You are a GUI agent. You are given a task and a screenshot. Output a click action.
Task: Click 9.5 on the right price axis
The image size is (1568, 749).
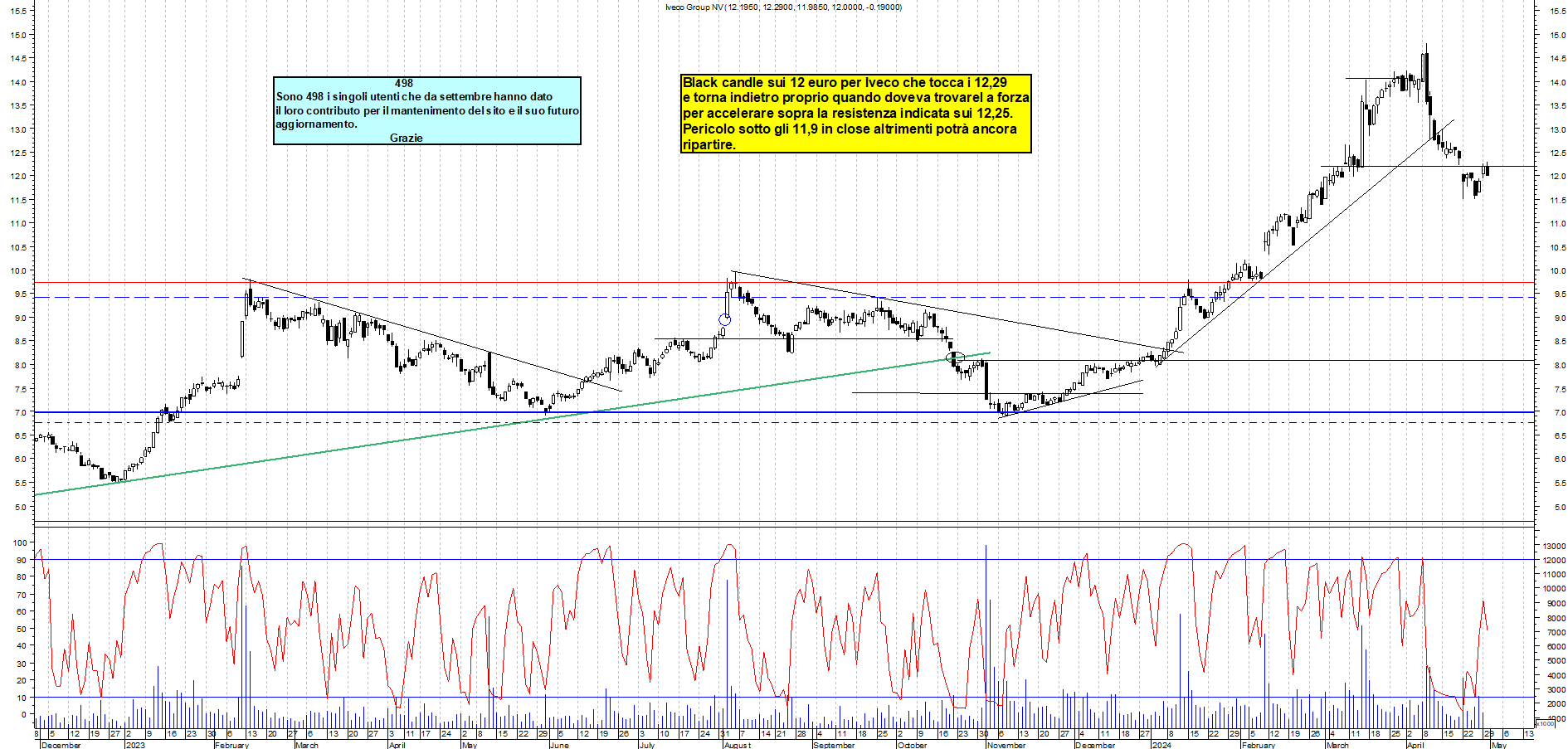coord(1560,294)
